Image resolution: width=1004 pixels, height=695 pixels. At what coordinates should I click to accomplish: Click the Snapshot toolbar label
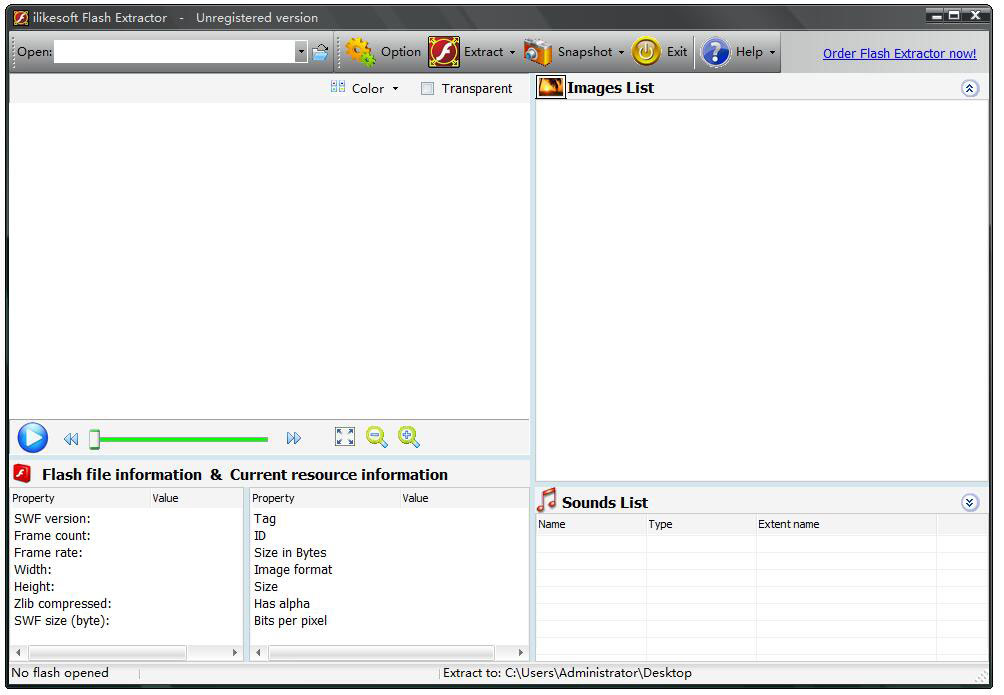point(585,52)
